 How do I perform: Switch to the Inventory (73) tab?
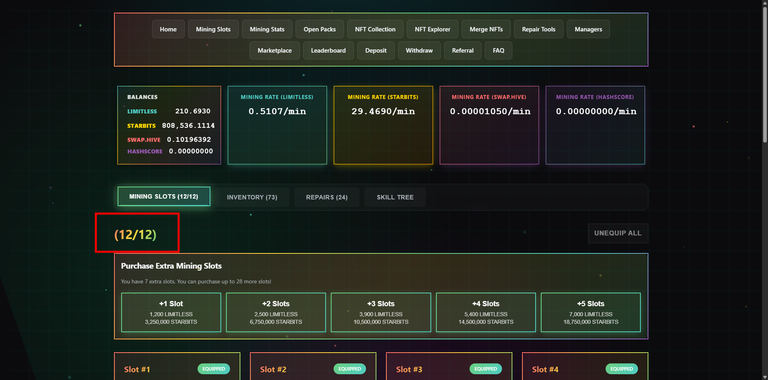[x=252, y=197]
